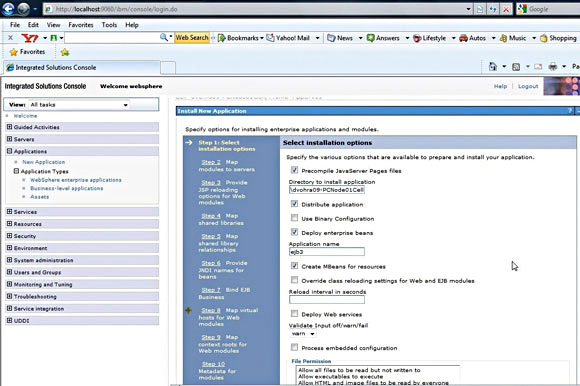Expand the Users and Groups section
580x386 pixels.
click(x=10, y=272)
